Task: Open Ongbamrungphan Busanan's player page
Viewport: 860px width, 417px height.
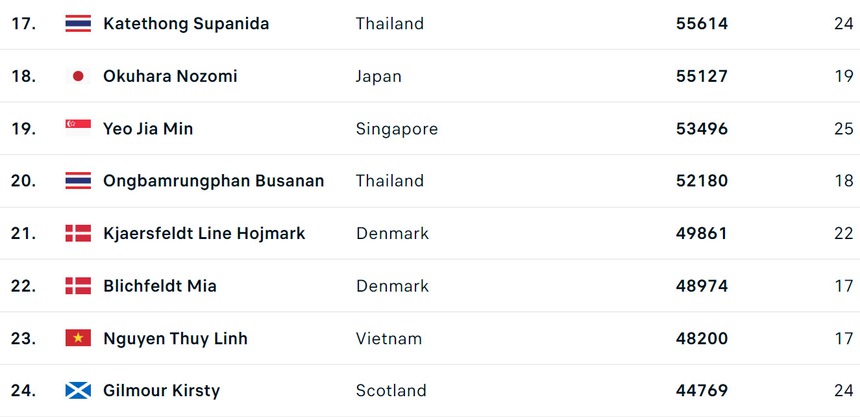Action: pyautogui.click(x=214, y=181)
